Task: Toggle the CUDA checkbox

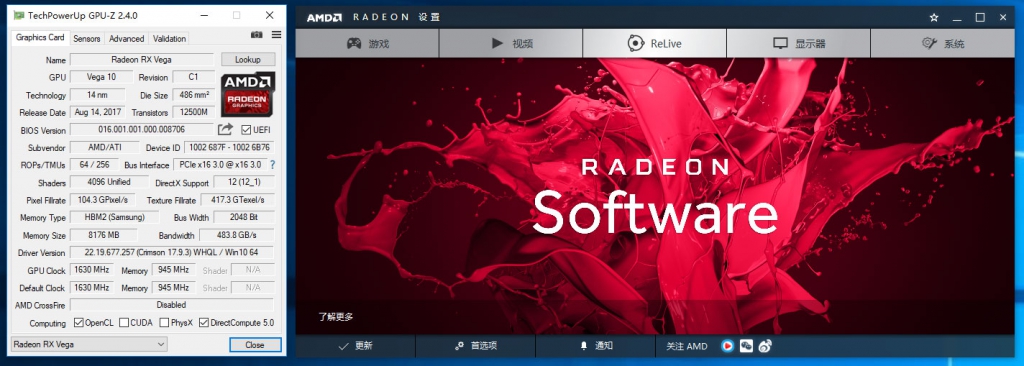Action: [123, 322]
